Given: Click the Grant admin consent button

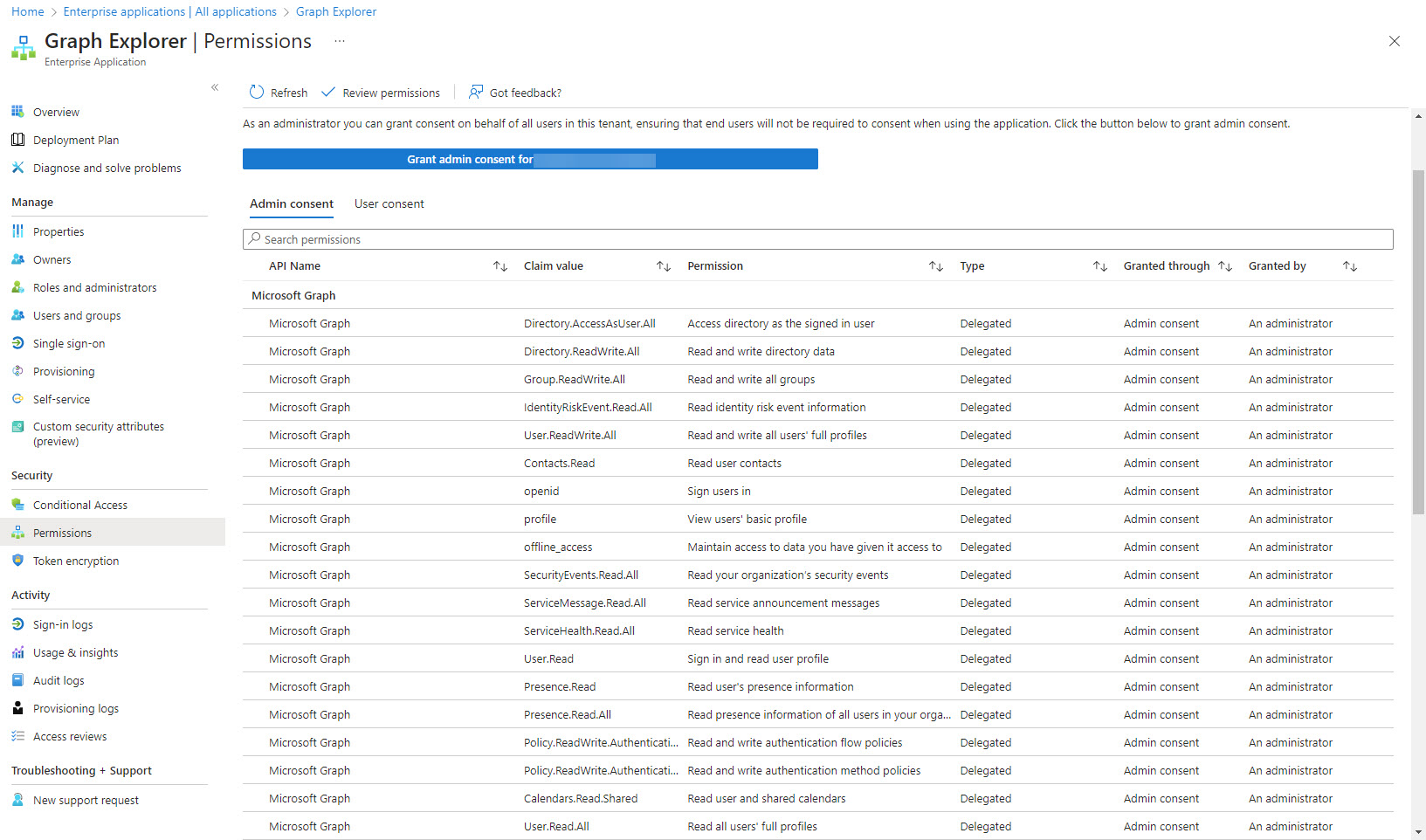Looking at the screenshot, I should click(x=530, y=159).
